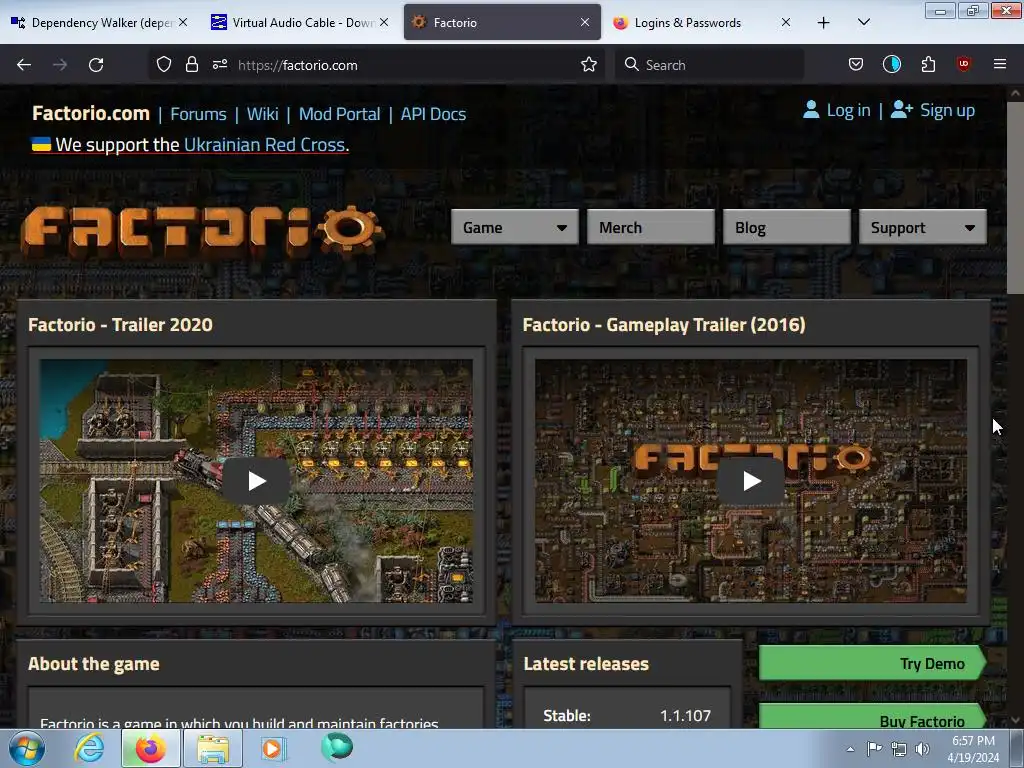Close the Dependency Walker tab
This screenshot has width=1024, height=768.
[x=183, y=22]
